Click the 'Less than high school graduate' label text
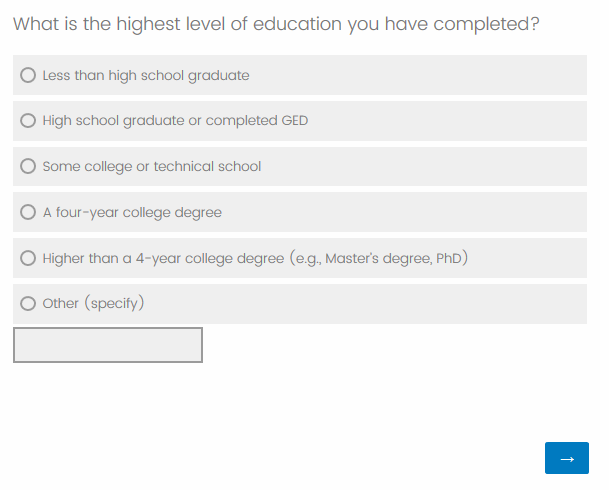 point(146,75)
